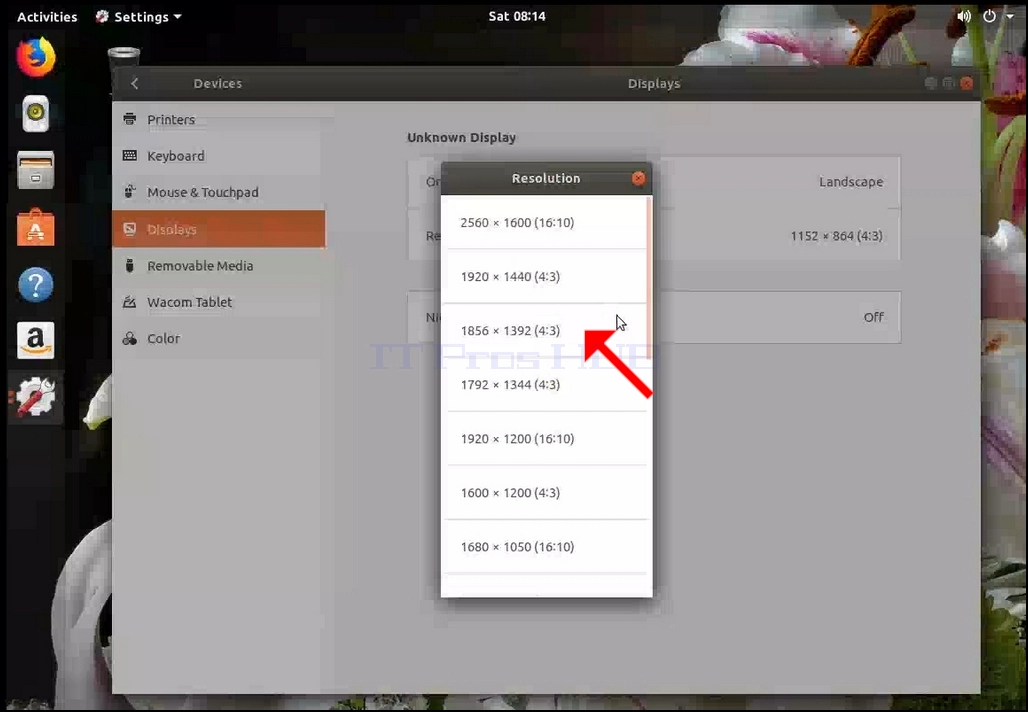Image resolution: width=1028 pixels, height=712 pixels.
Task: Open the Help question mark icon
Action: 35,284
